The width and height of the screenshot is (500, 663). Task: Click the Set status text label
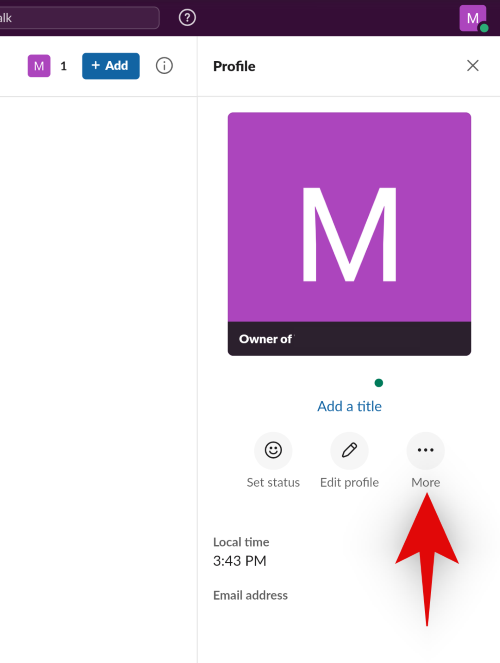tap(273, 482)
